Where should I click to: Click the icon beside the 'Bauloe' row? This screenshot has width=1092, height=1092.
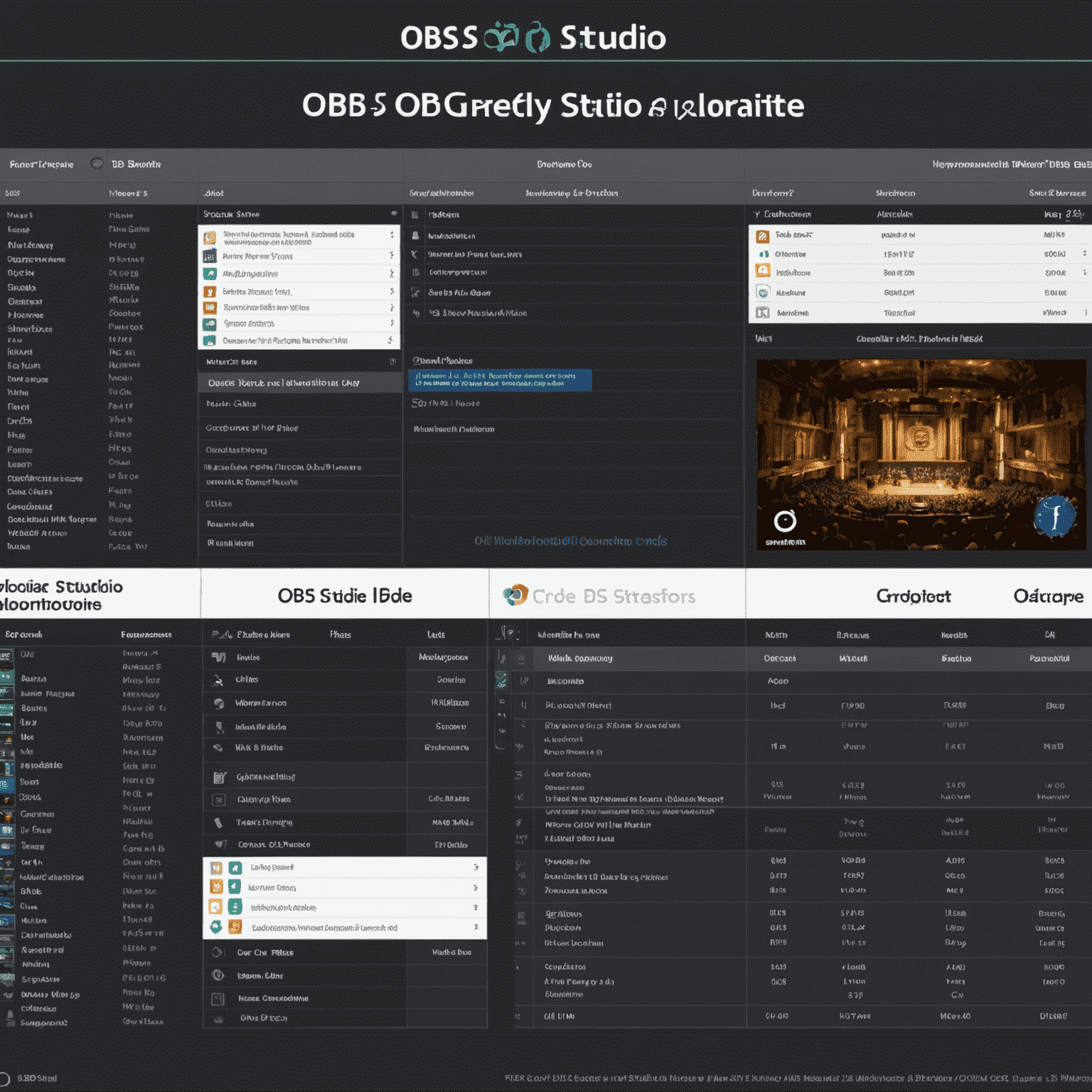219,658
